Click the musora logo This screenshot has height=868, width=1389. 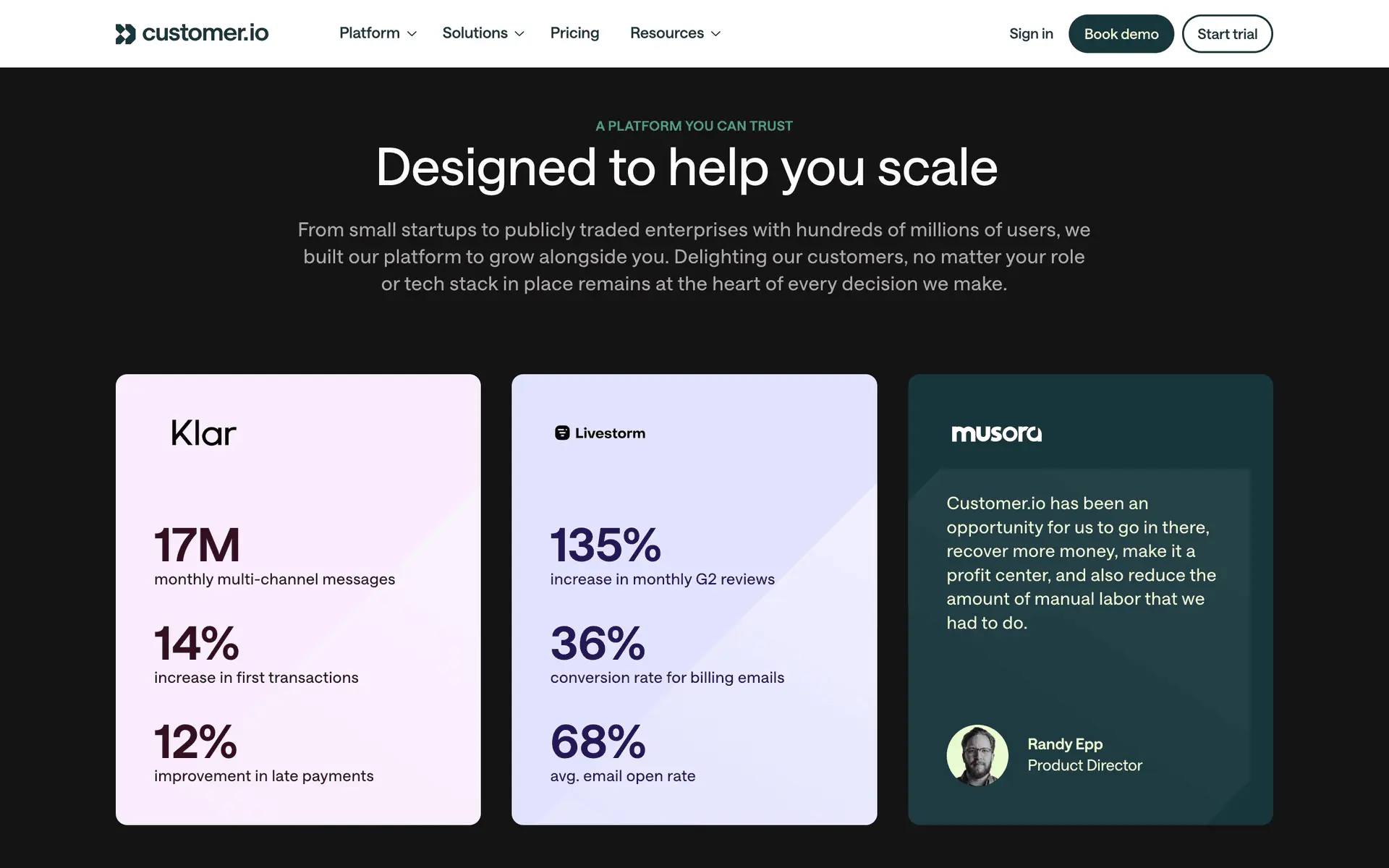(996, 433)
